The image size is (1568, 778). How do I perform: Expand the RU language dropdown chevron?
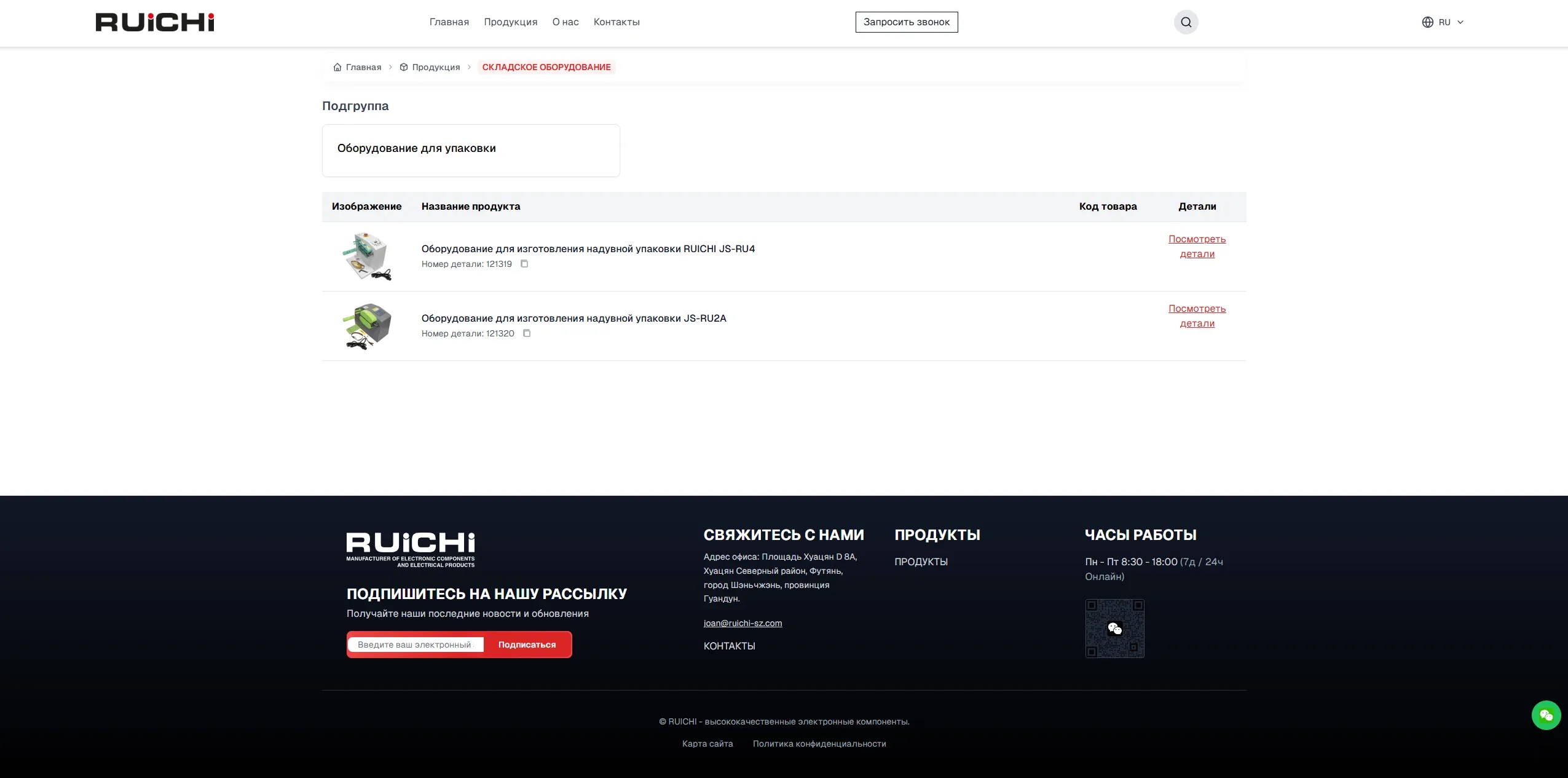[x=1460, y=22]
